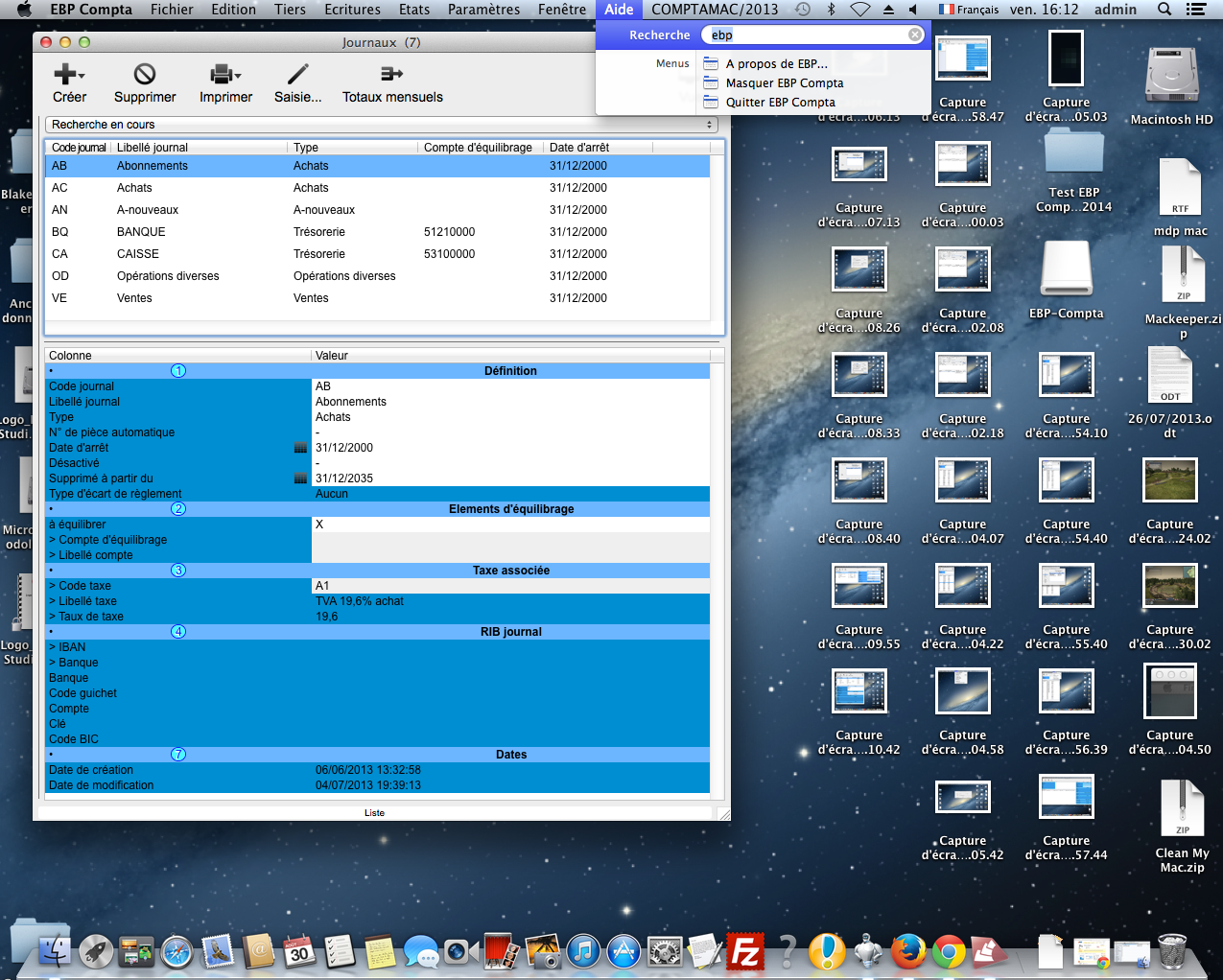Select the OD Opérations diverses row
The image size is (1223, 980).
[378, 276]
